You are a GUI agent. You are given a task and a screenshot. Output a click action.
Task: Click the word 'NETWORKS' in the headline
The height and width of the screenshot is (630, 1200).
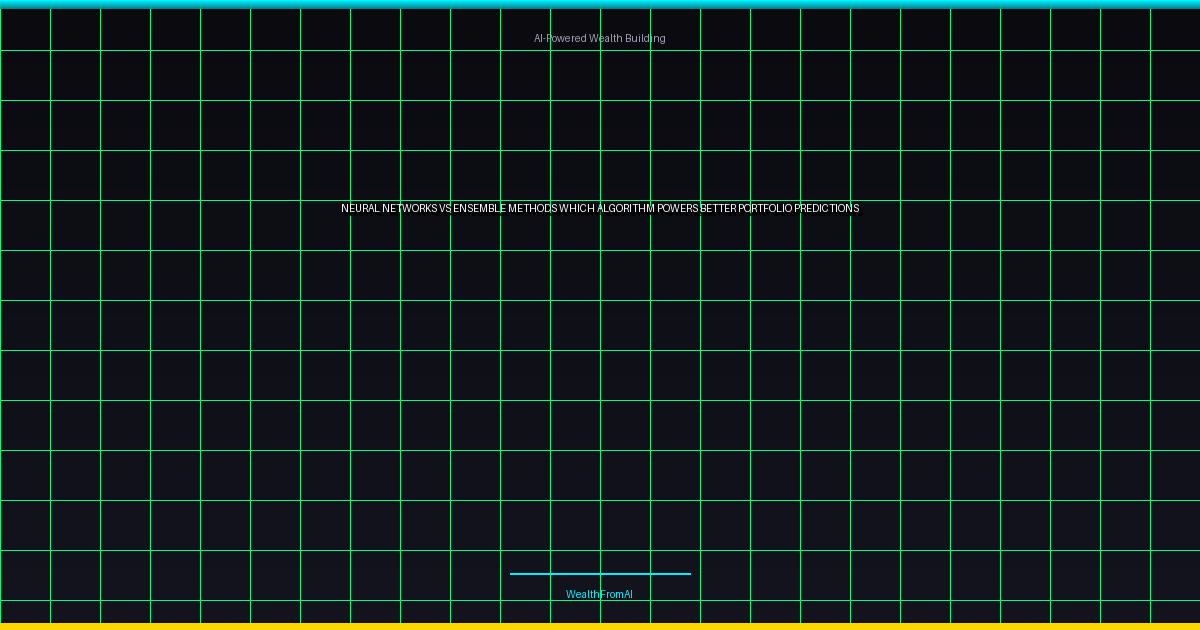410,209
